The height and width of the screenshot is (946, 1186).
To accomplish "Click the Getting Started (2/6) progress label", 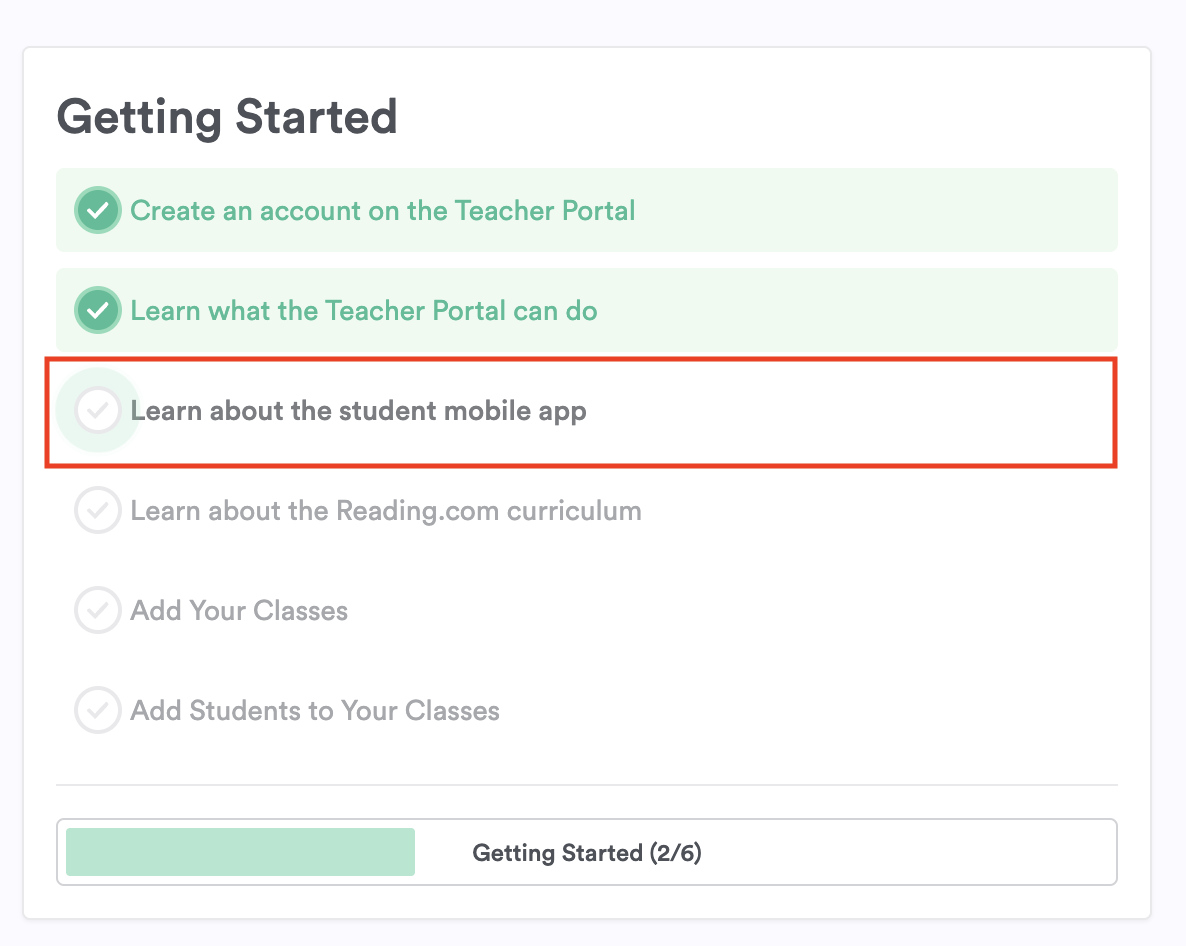I will tap(587, 853).
